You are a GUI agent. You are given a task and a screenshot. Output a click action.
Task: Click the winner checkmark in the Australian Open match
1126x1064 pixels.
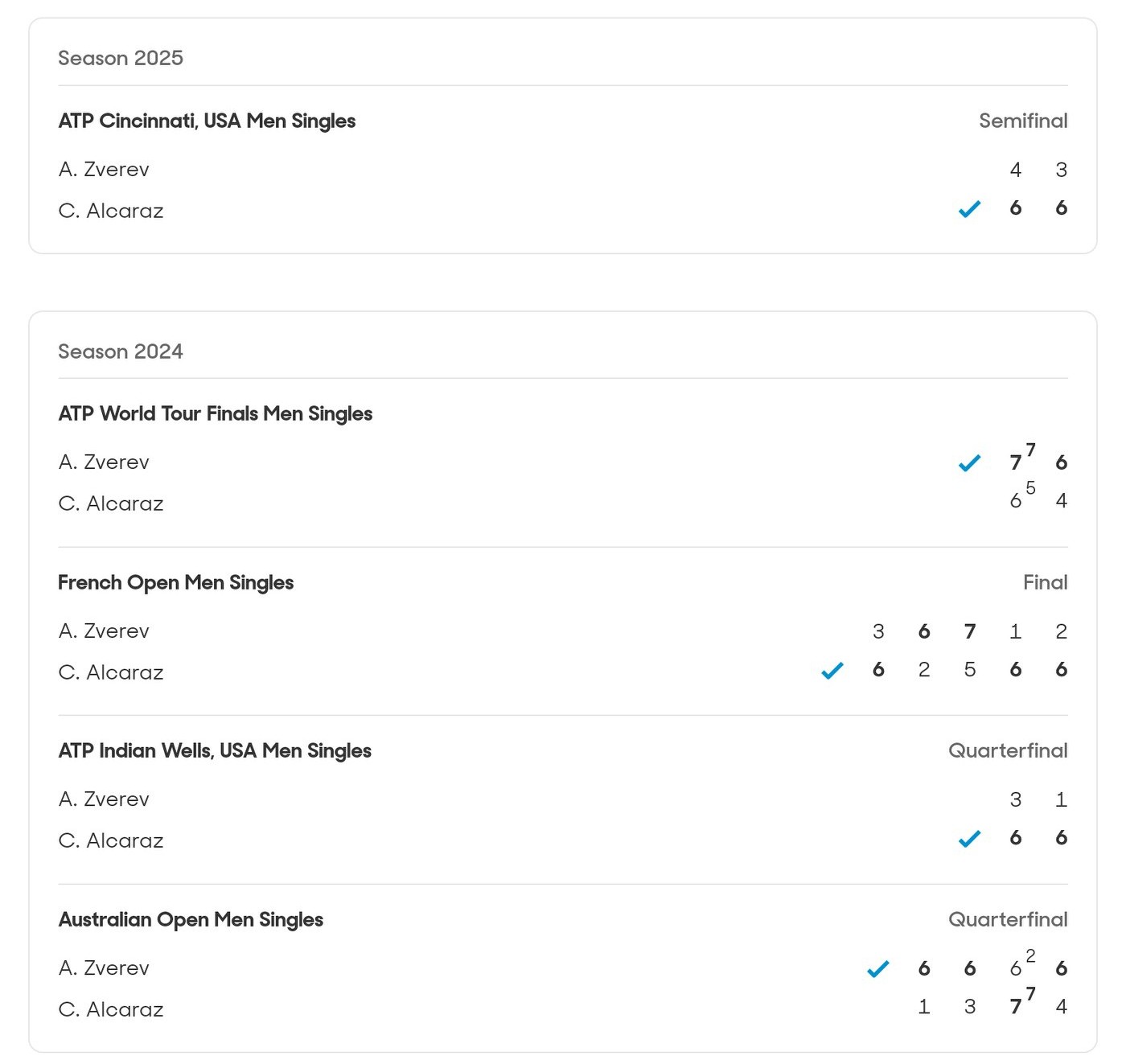[877, 969]
